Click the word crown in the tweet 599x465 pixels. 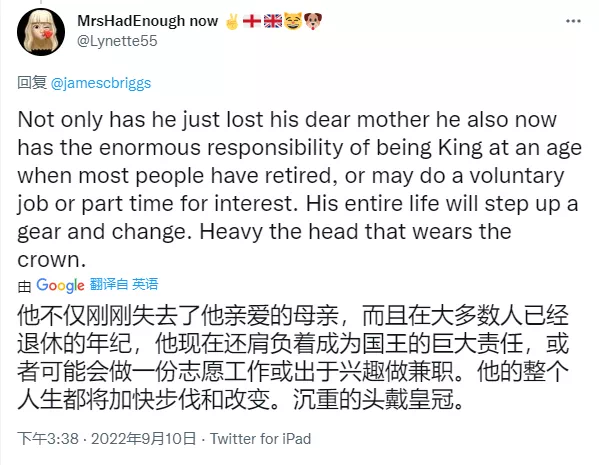pyautogui.click(x=49, y=260)
